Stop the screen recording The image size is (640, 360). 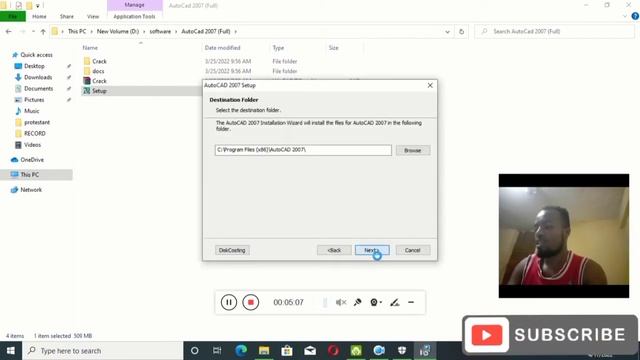251,302
